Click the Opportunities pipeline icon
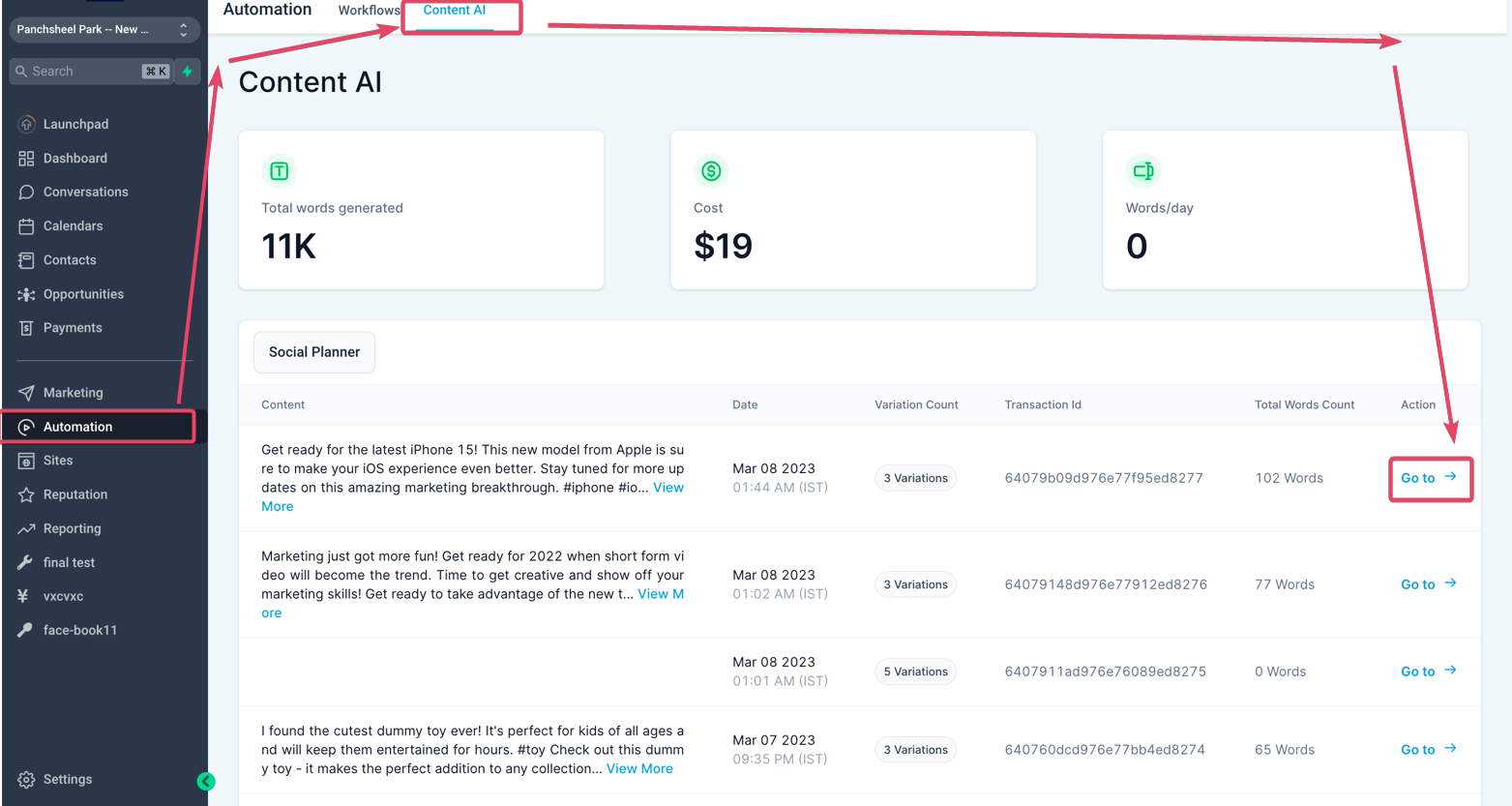 (26, 294)
